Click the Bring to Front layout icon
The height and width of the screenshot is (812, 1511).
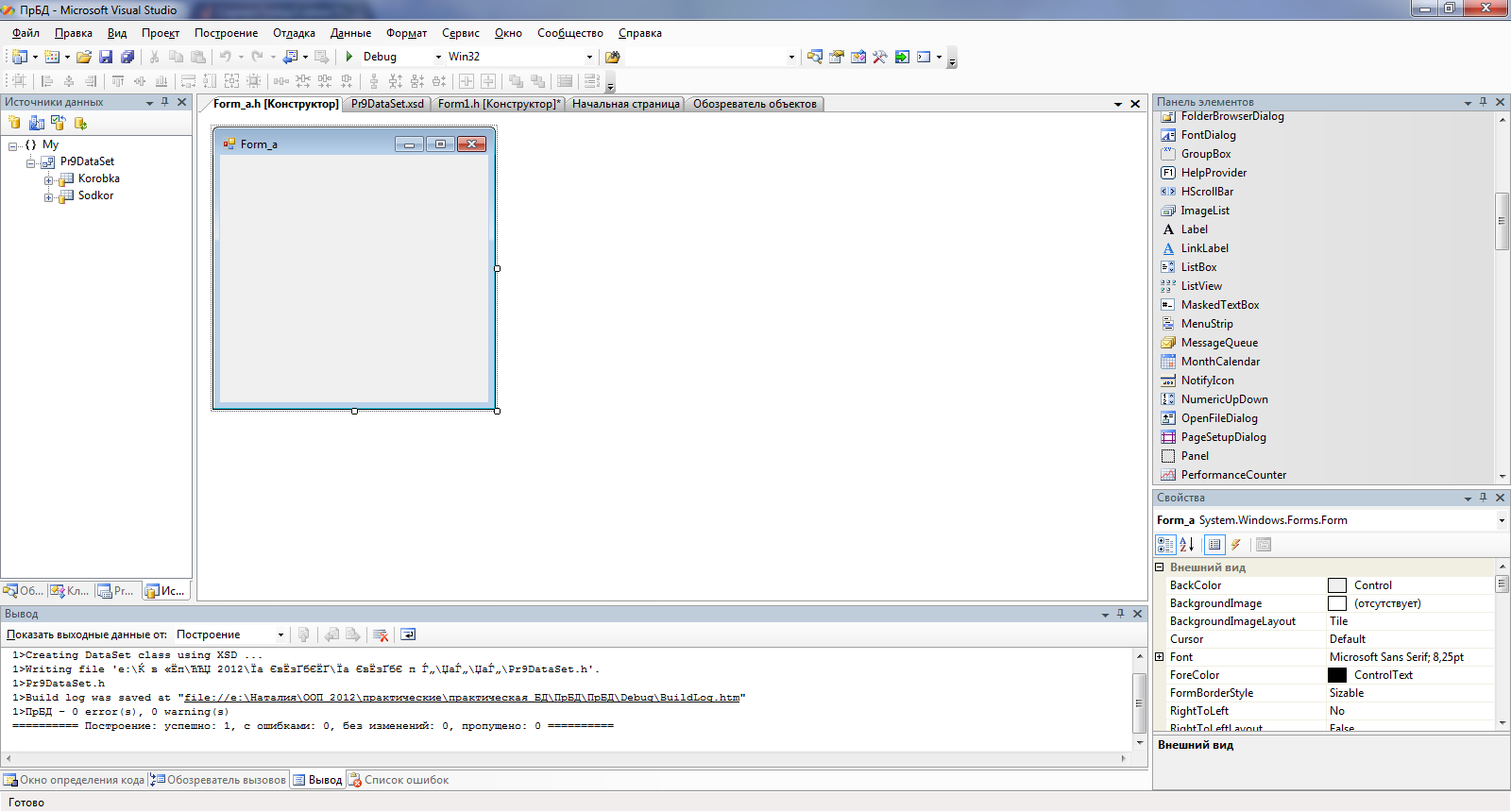(x=516, y=81)
